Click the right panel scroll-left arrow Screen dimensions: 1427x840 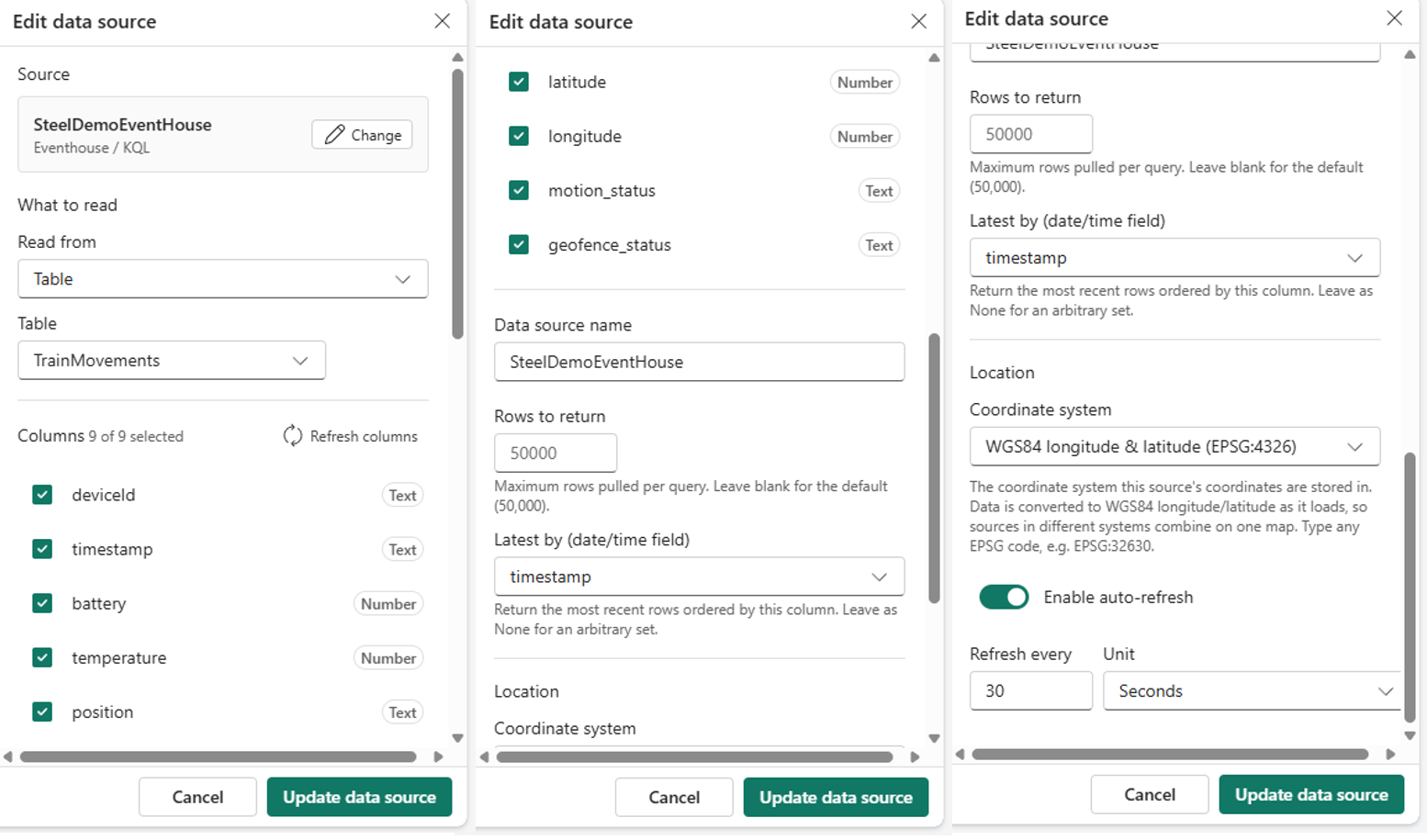tap(961, 754)
